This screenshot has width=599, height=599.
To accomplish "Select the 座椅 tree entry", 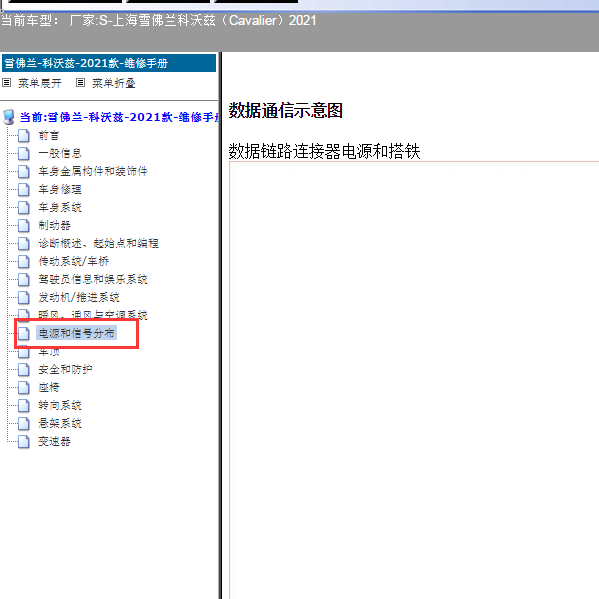I will [x=49, y=387].
